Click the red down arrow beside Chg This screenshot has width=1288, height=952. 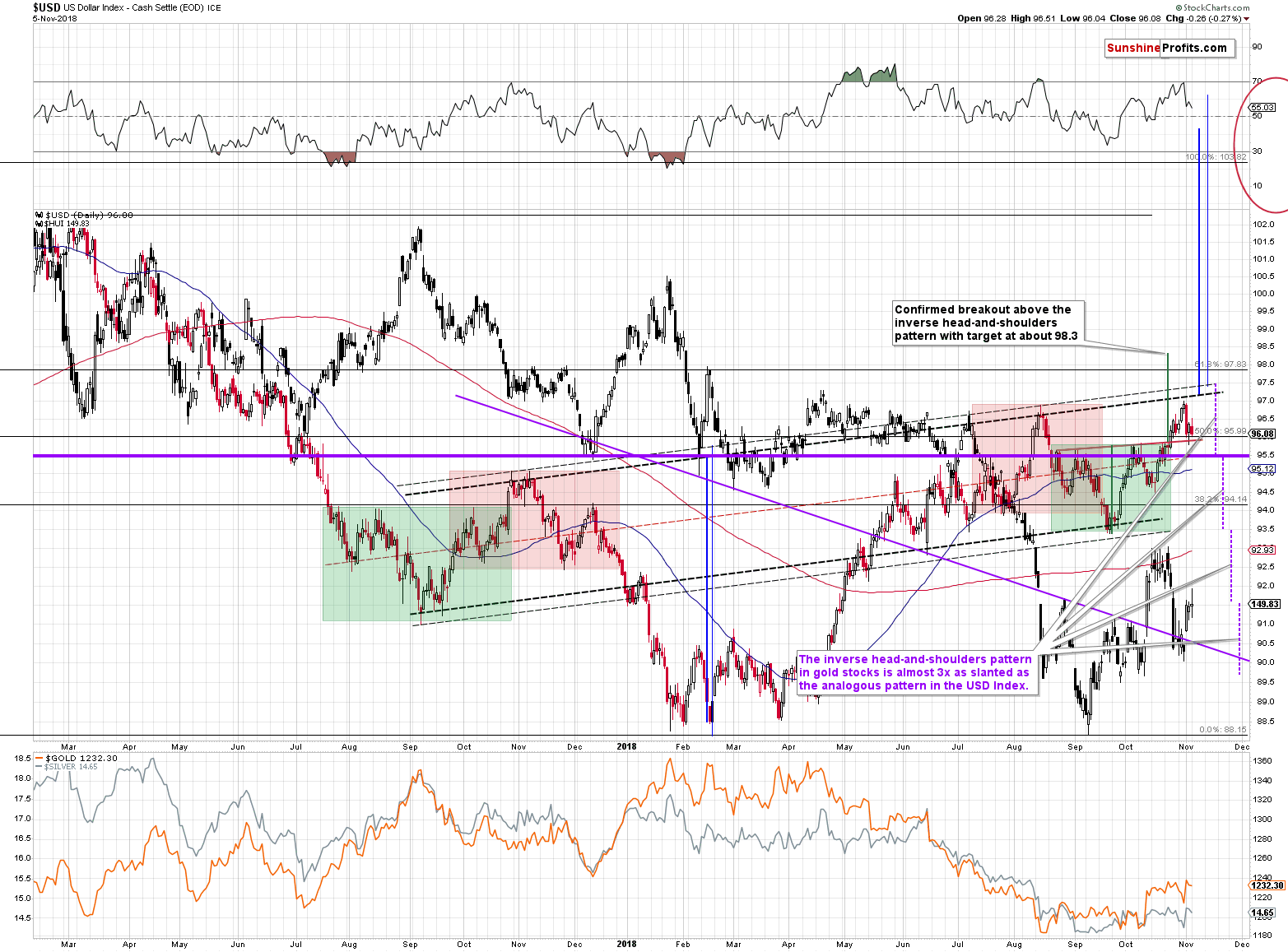(1247, 19)
